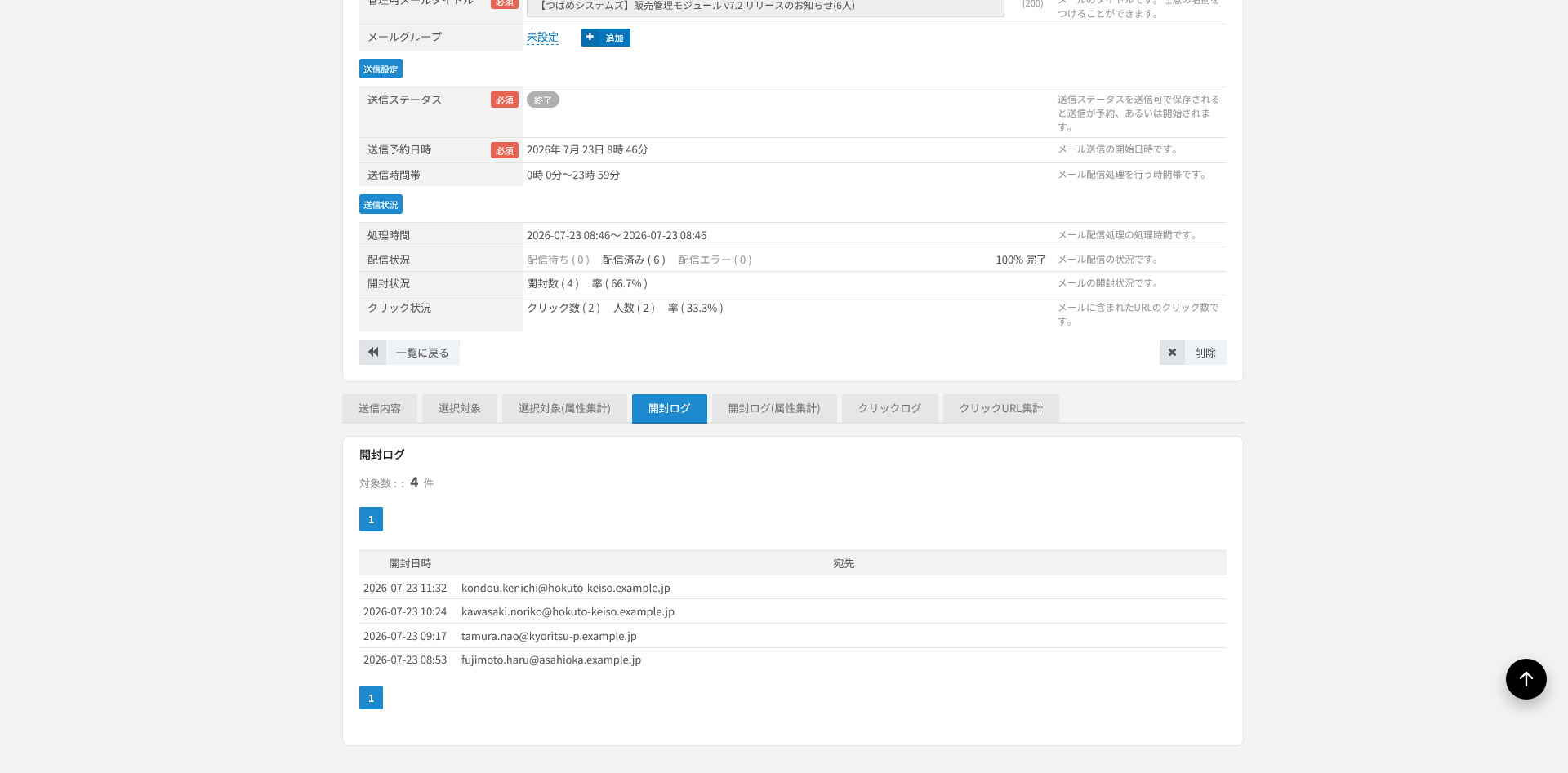The height and width of the screenshot is (773, 1568).
Task: Click the scroll-to-top arrow button
Action: (1526, 679)
